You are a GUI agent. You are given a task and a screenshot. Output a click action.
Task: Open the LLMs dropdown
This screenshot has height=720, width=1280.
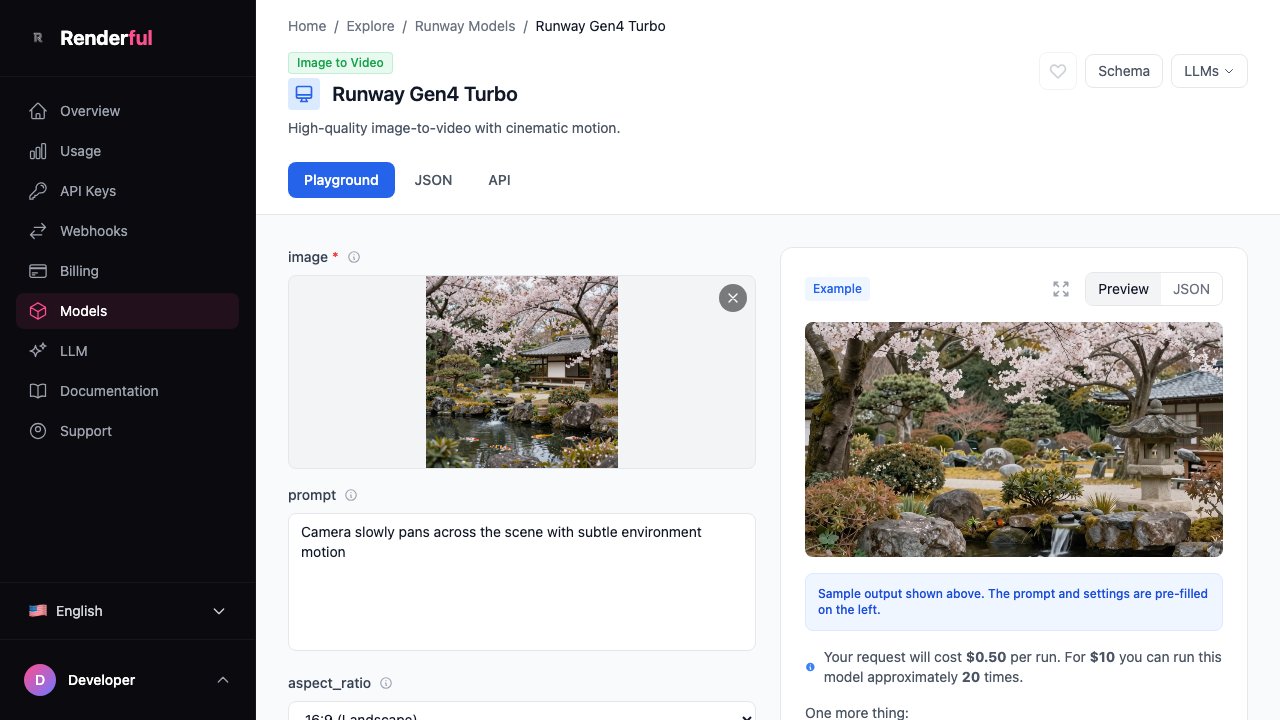point(1209,71)
